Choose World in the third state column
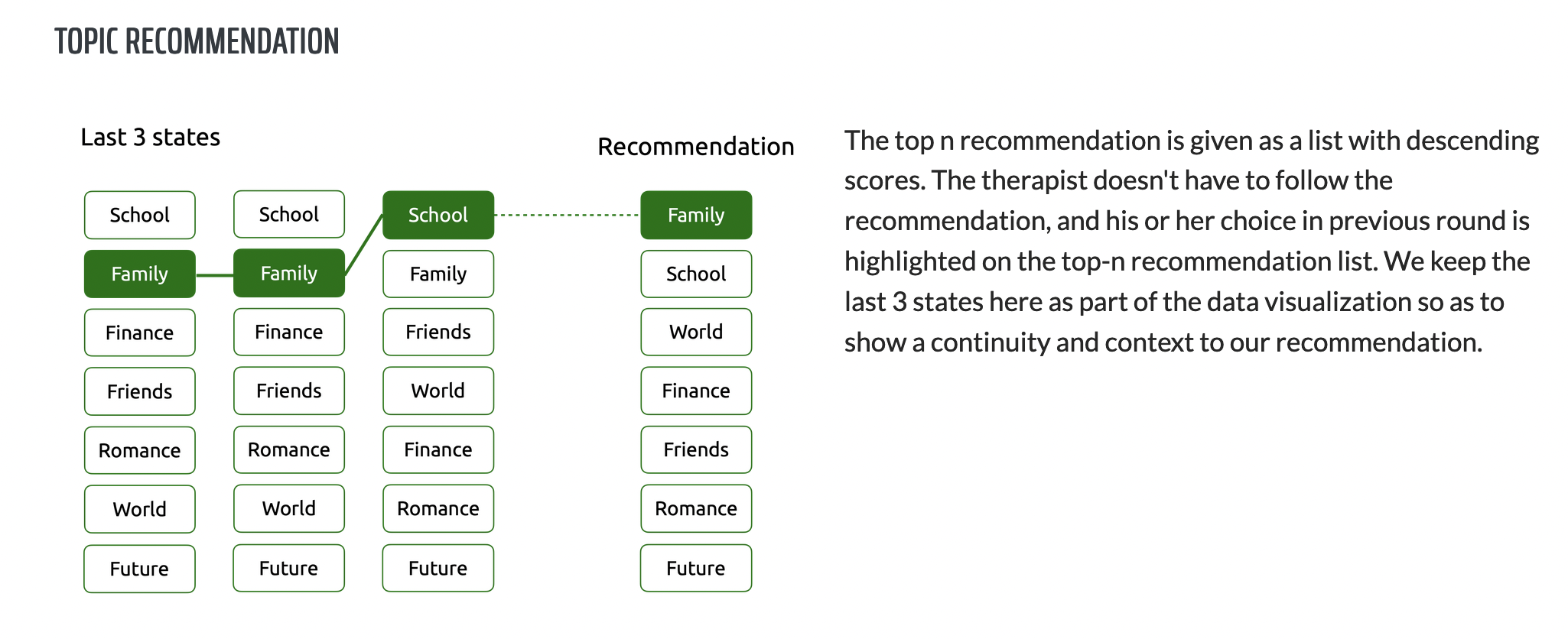1568x639 pixels. pyautogui.click(x=438, y=391)
